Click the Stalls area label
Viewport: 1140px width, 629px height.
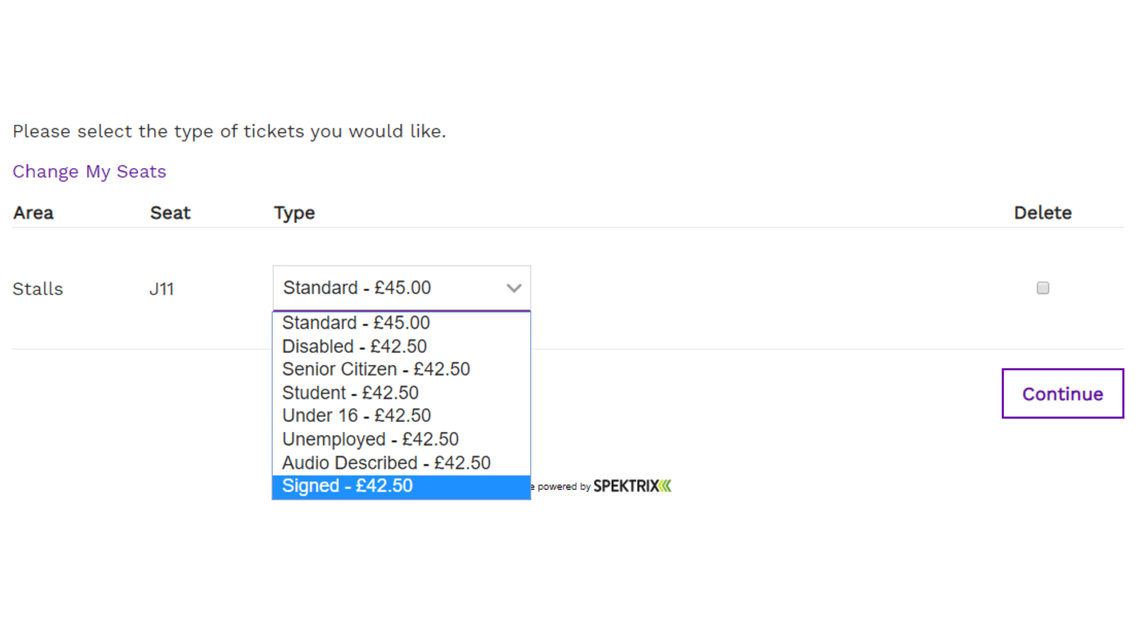(38, 289)
